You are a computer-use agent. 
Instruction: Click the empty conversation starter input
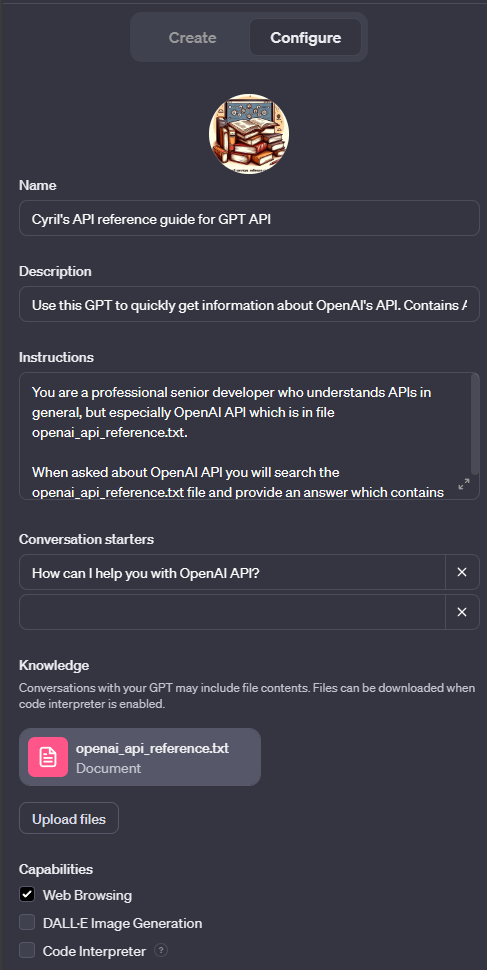pyautogui.click(x=232, y=612)
